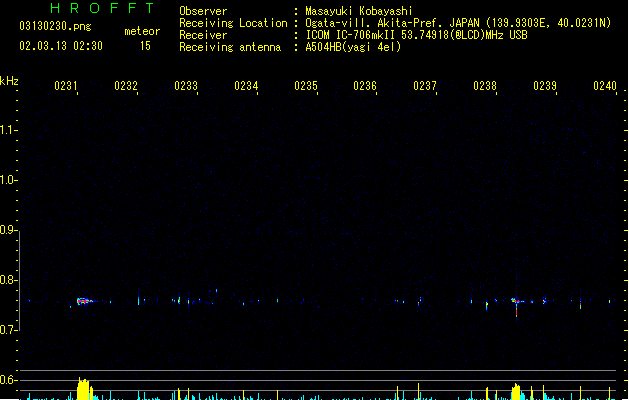Viewport: 629px width, 400px height.
Task: Click the 0236 time marker
Action: (x=365, y=86)
